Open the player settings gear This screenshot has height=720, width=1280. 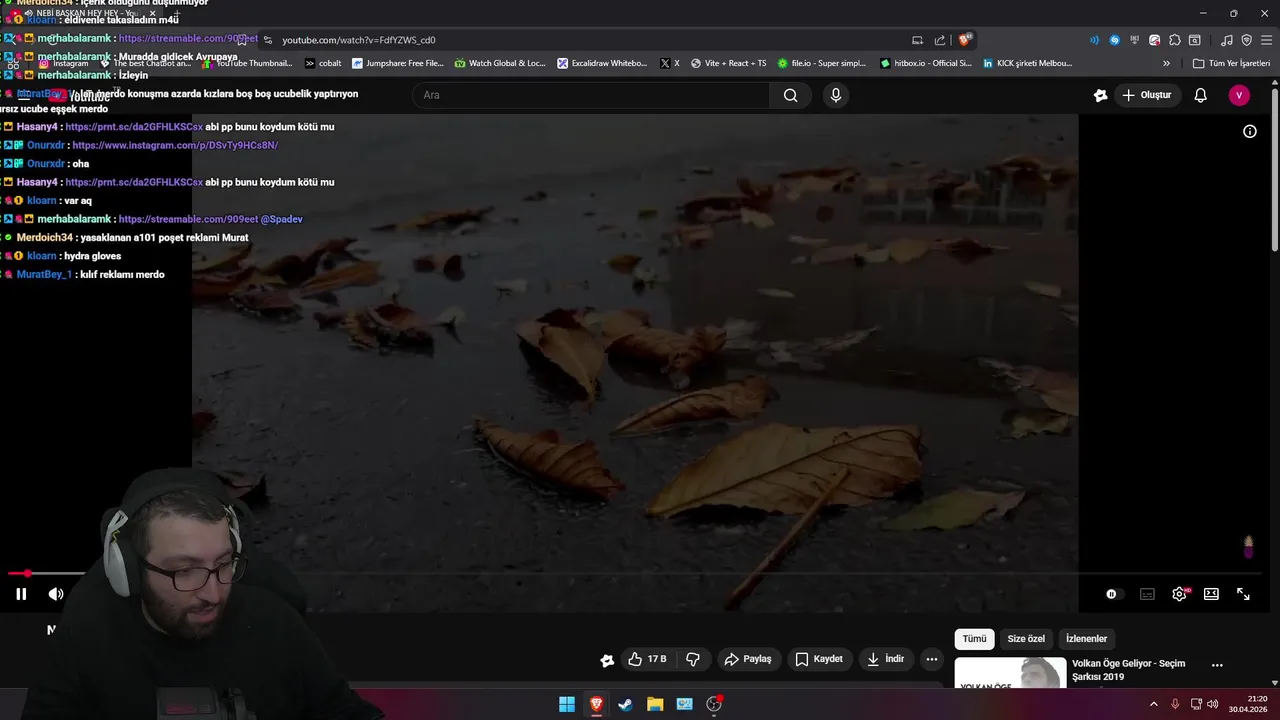point(1179,594)
